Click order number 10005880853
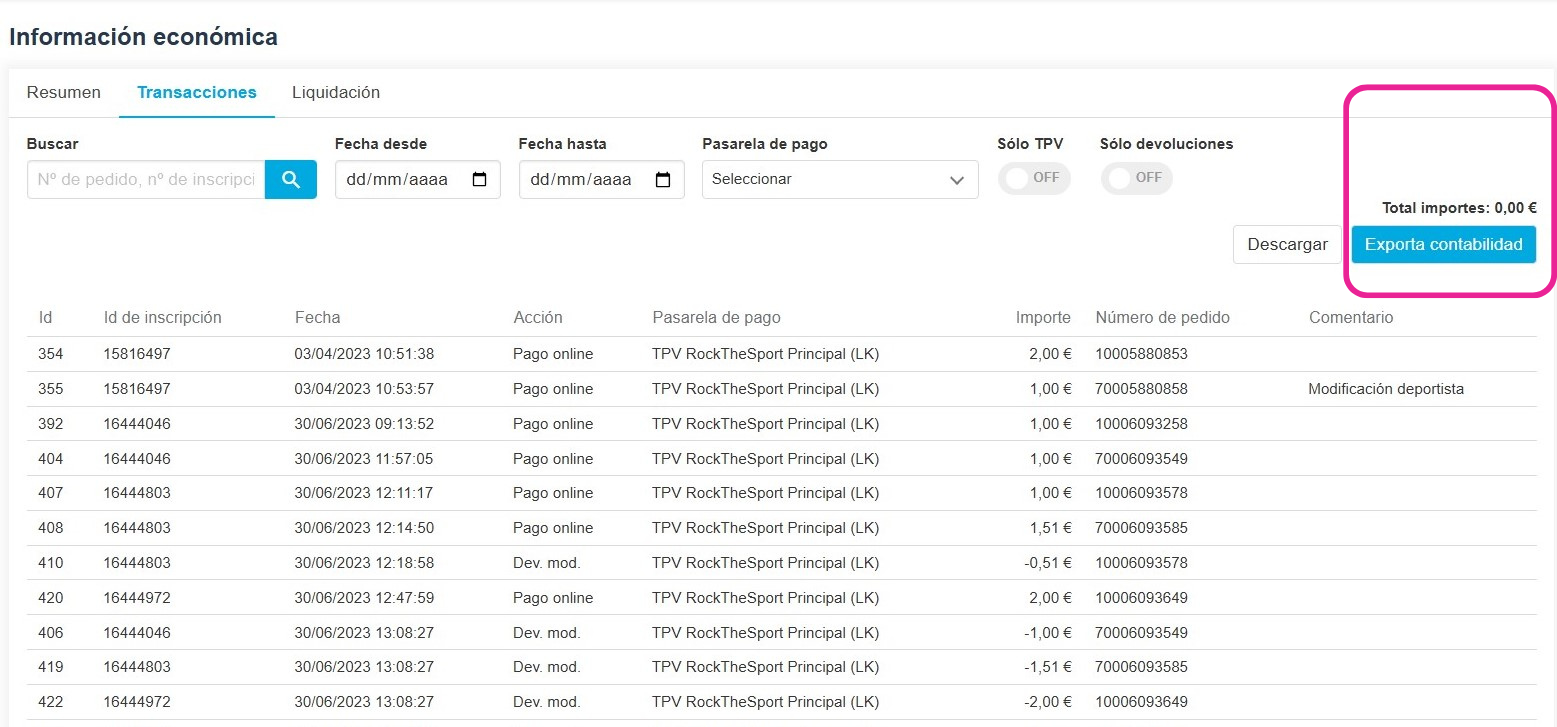Image resolution: width=1557 pixels, height=727 pixels. (1141, 354)
